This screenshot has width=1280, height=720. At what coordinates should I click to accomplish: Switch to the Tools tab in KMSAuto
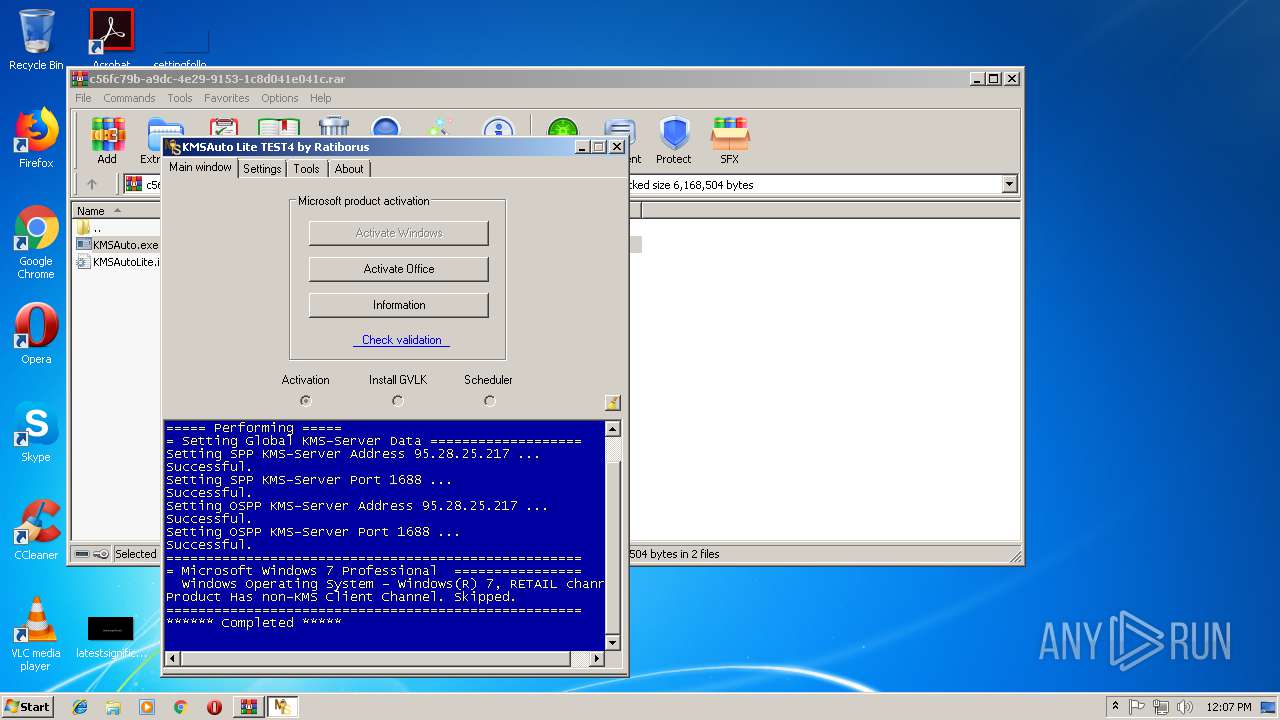coord(306,169)
